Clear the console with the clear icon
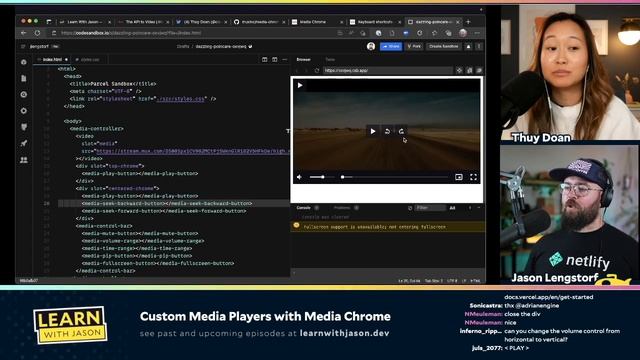This screenshot has width=640, height=360. [x=410, y=208]
